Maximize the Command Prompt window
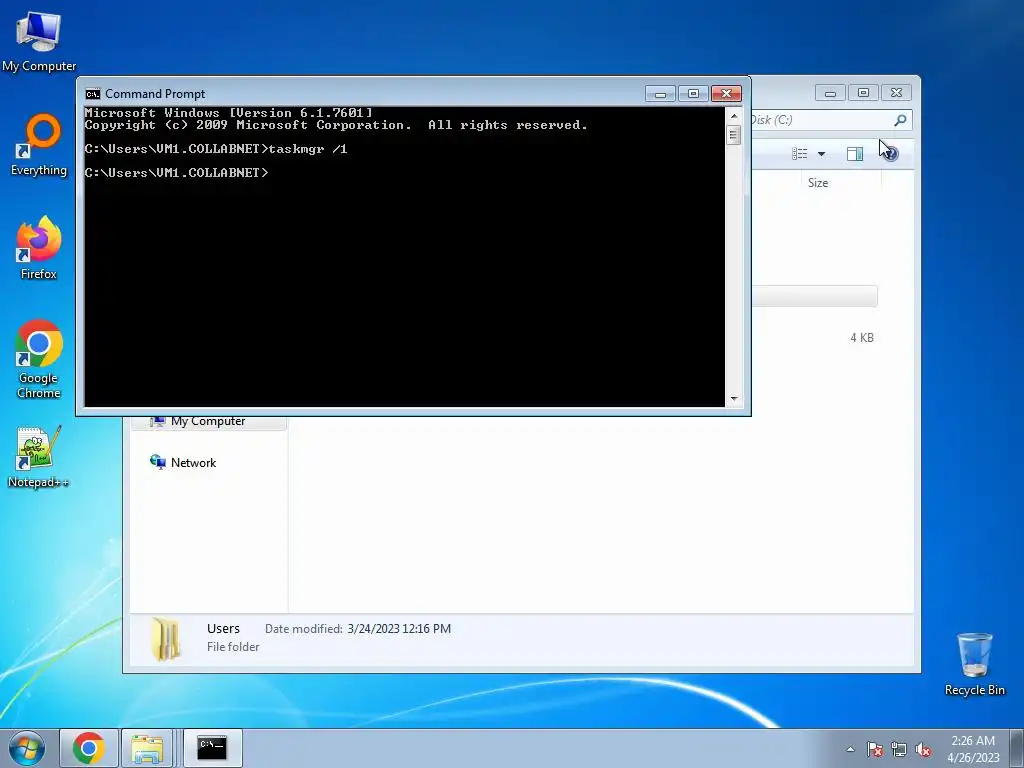 [x=694, y=94]
